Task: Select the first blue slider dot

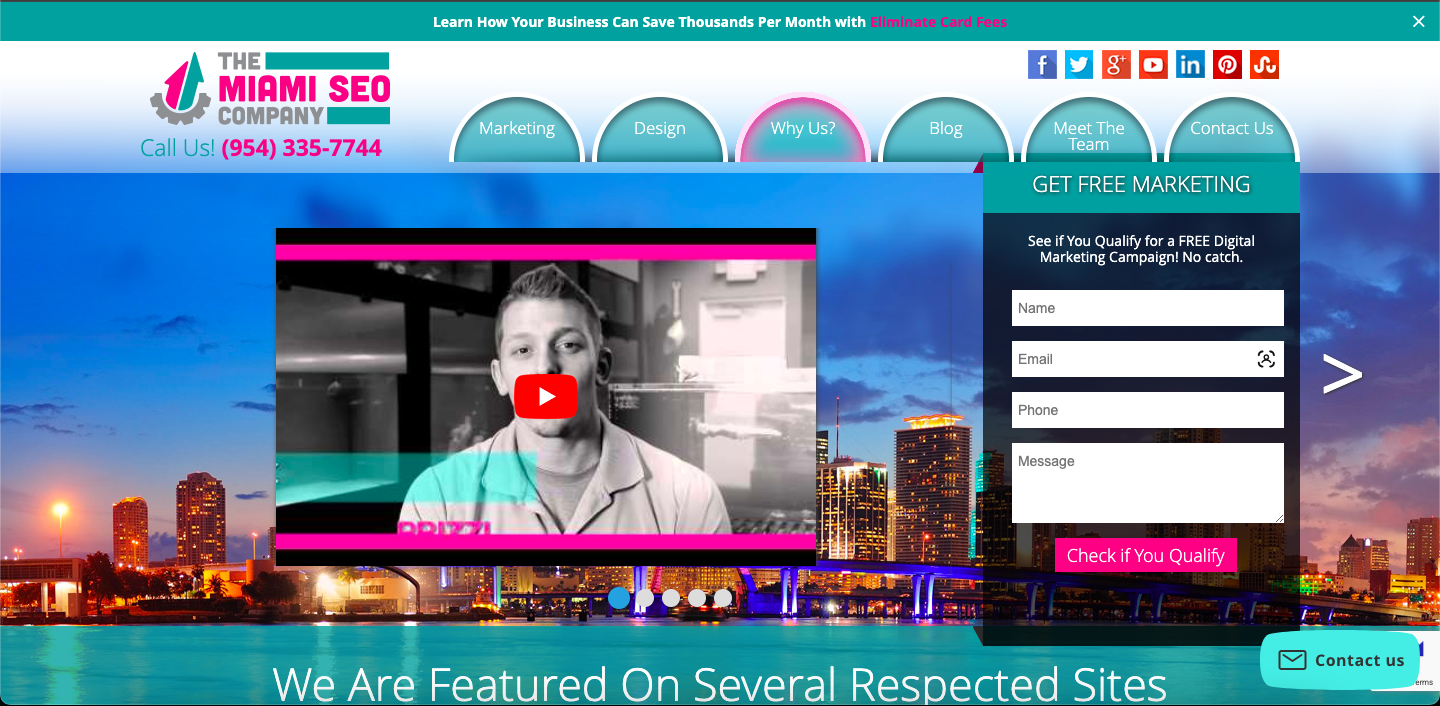Action: click(x=619, y=598)
